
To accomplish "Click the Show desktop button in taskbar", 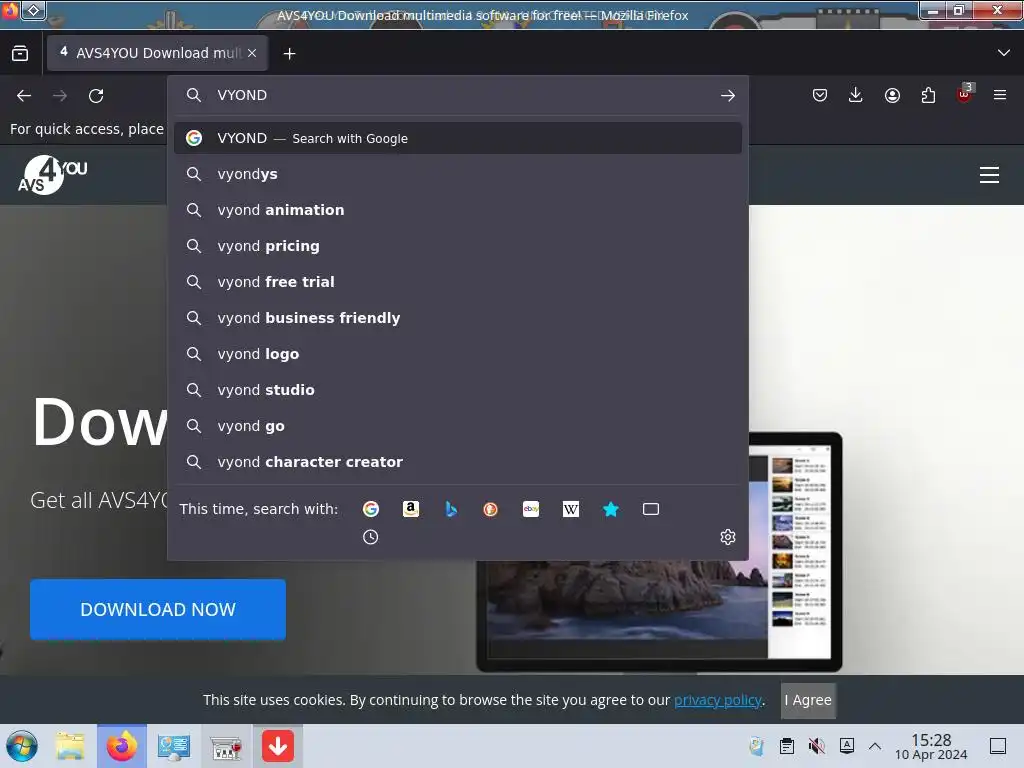I will coord(998,746).
